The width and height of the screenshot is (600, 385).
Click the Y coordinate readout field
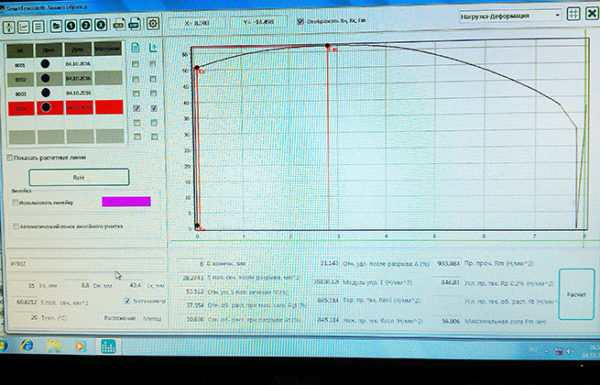click(259, 22)
